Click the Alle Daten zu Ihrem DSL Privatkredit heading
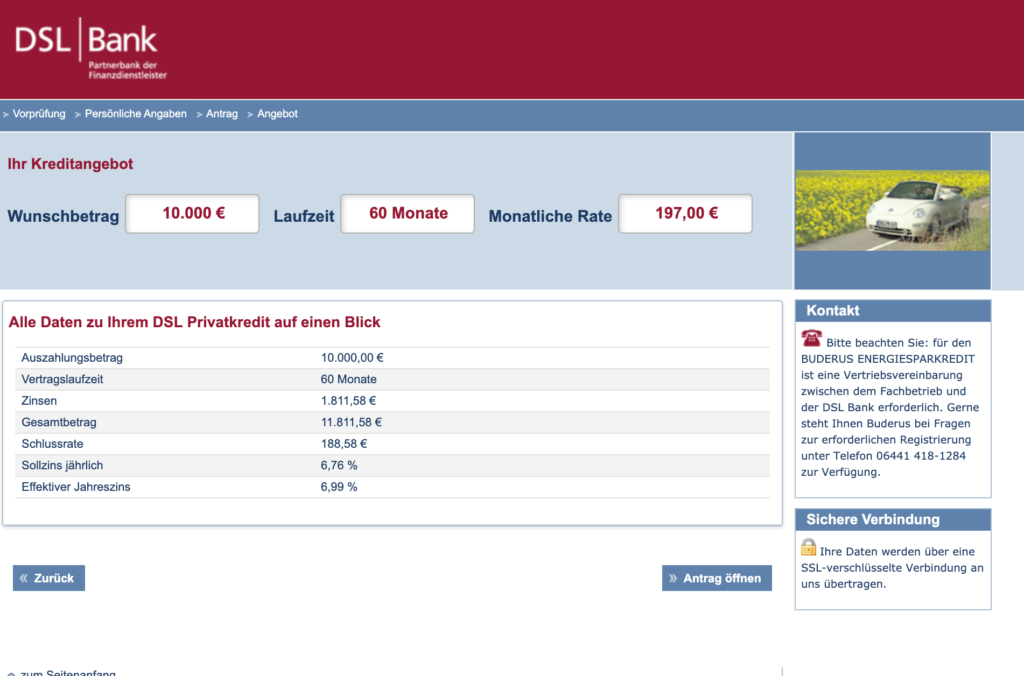The height and width of the screenshot is (676, 1024). [x=194, y=322]
